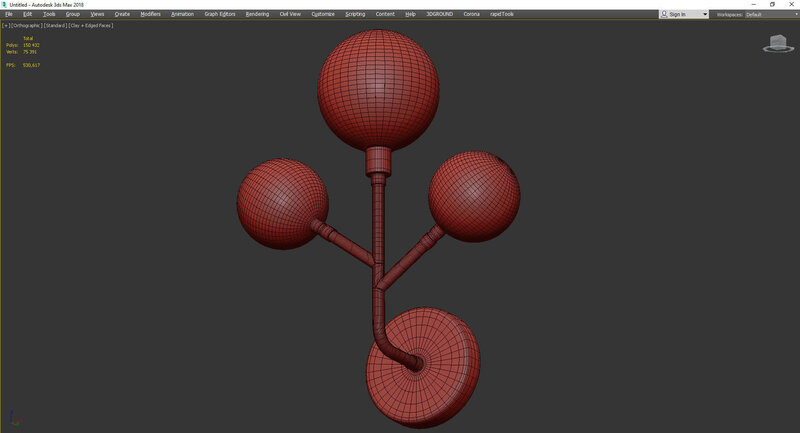
Task: Open the Clay + Edged Faces shading menu
Action: coord(91,25)
